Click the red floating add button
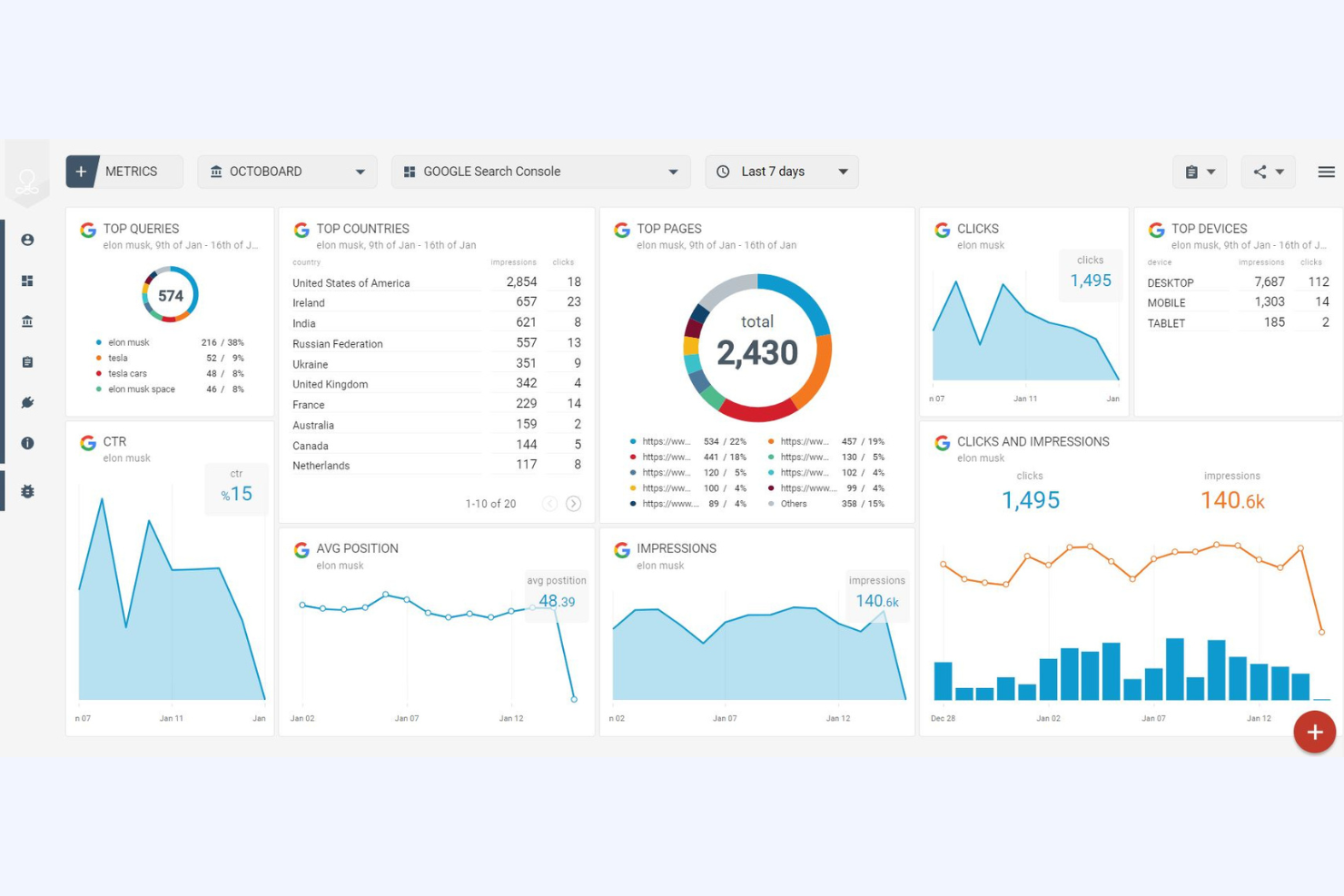The image size is (1344, 896). (x=1314, y=732)
